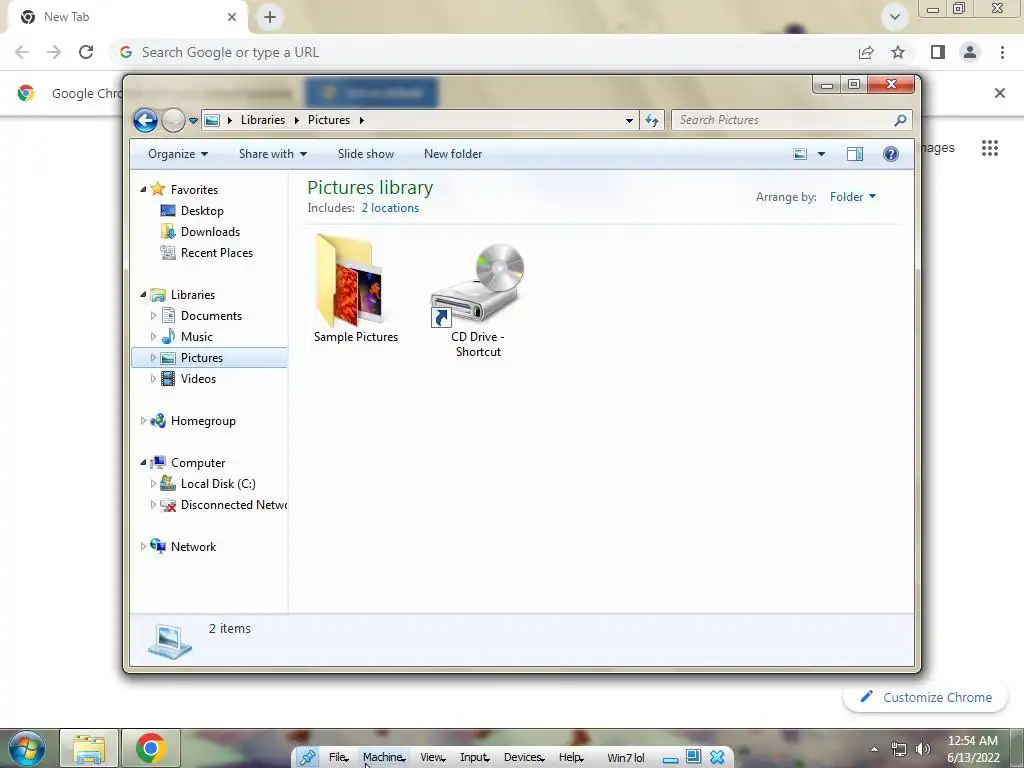The width and height of the screenshot is (1024, 768).
Task: Open the view options dropdown arrow
Action: [822, 154]
